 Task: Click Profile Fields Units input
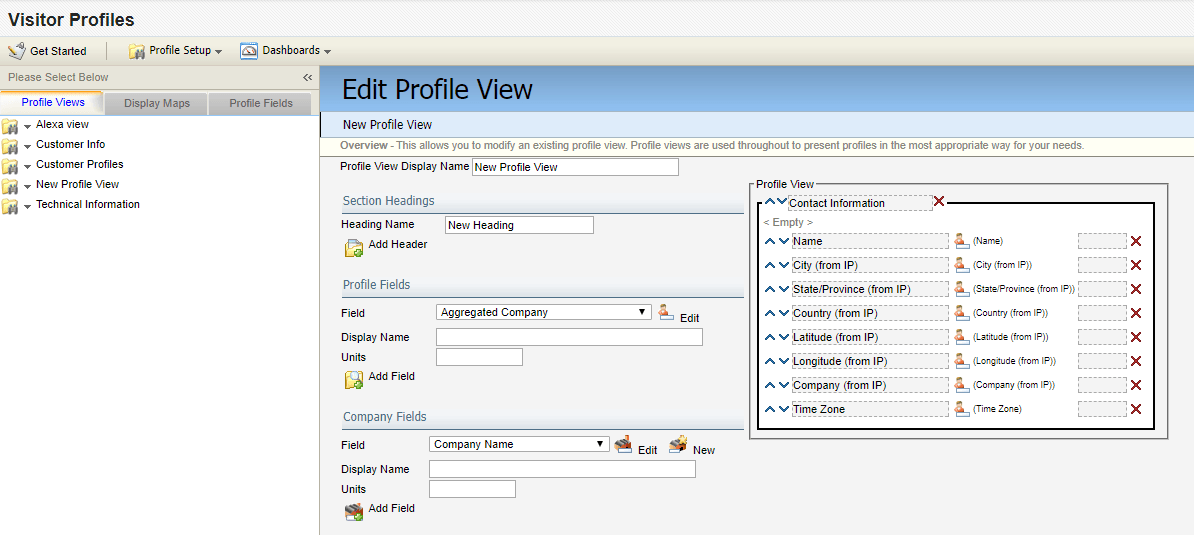click(479, 357)
